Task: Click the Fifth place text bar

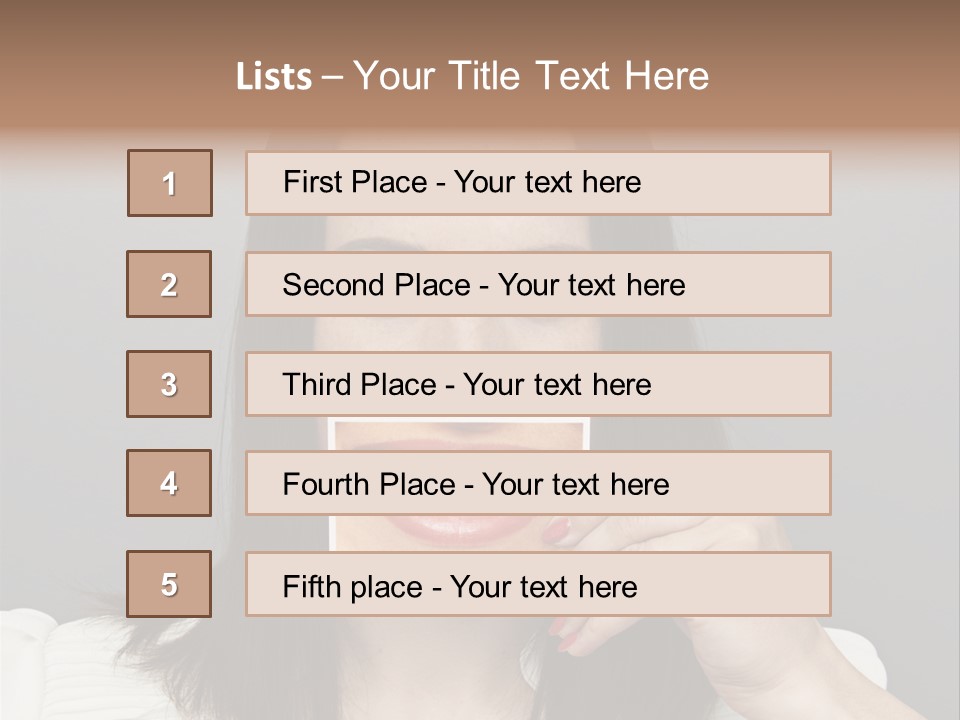Action: (x=538, y=584)
